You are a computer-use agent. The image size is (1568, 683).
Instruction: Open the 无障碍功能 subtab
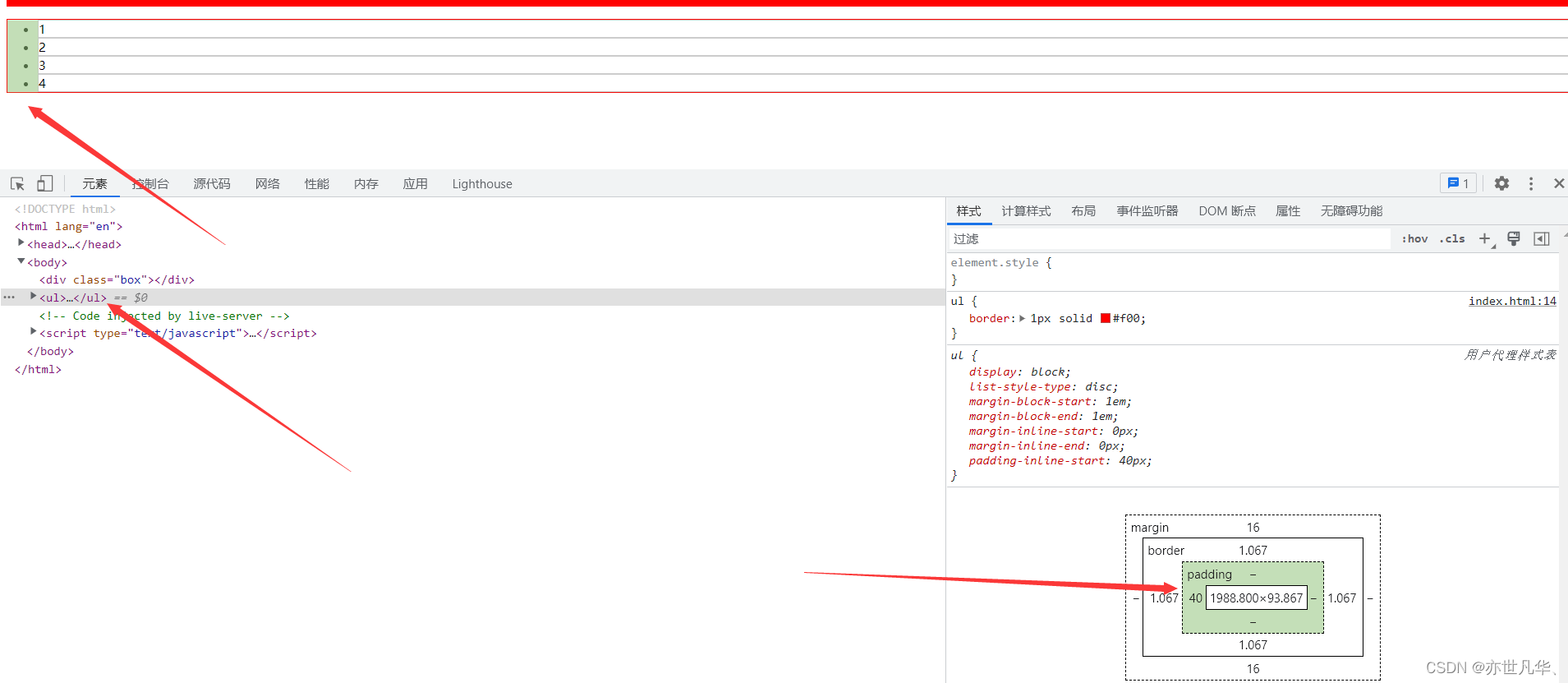(1352, 211)
